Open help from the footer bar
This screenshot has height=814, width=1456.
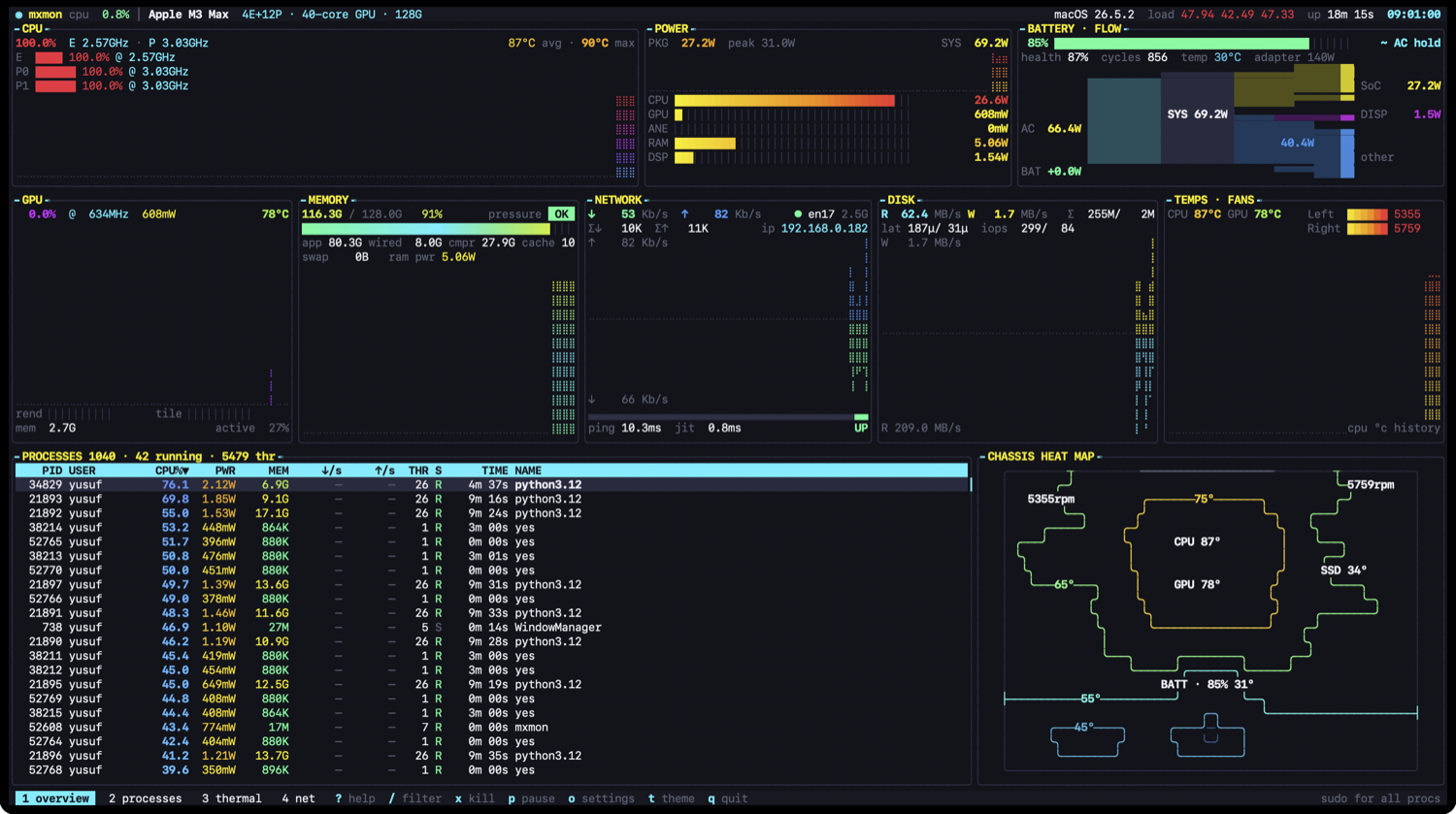[x=355, y=798]
